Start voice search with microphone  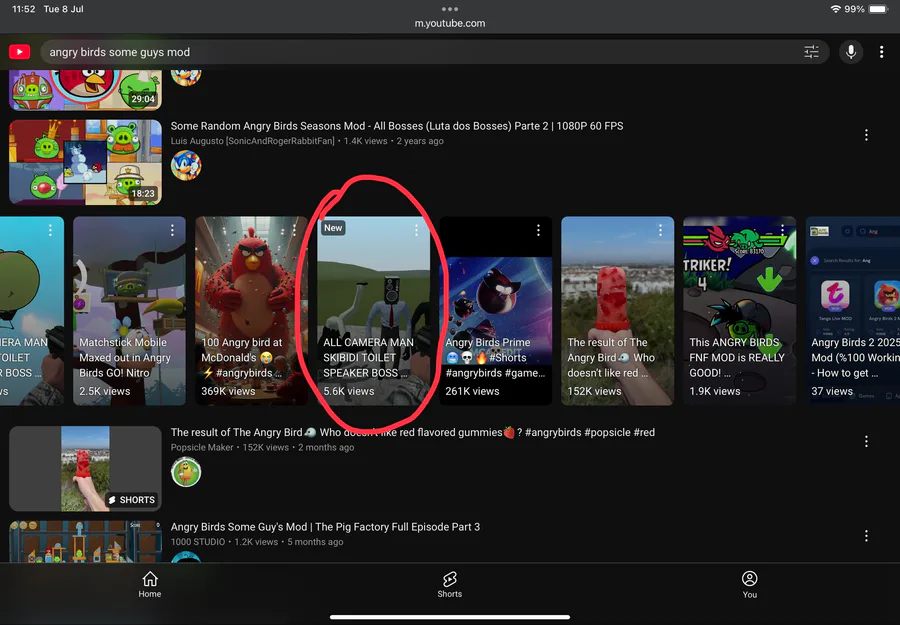click(851, 52)
